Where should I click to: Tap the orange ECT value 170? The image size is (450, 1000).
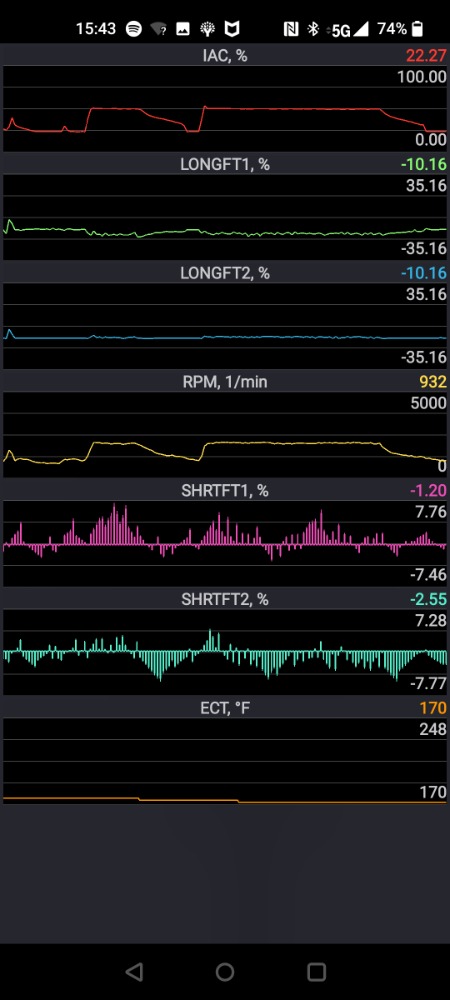point(433,708)
